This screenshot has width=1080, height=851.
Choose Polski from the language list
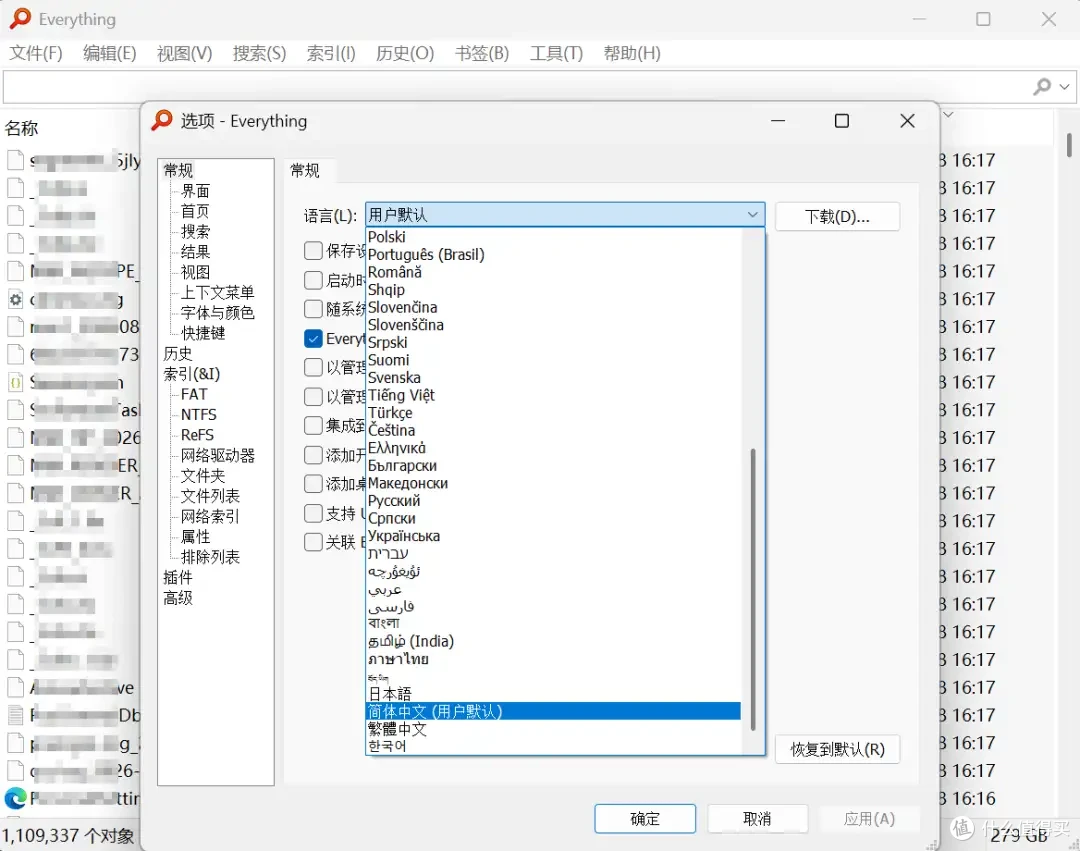click(x=553, y=237)
